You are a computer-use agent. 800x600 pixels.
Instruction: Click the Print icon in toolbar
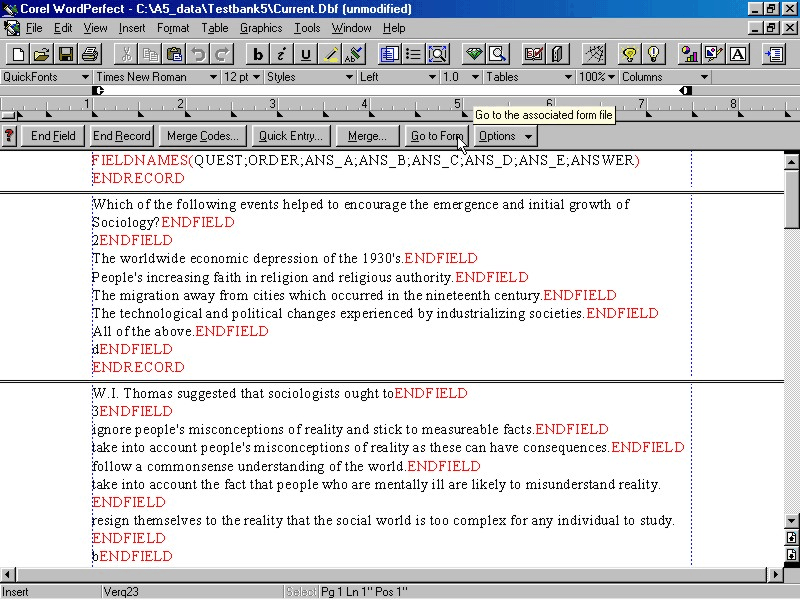[x=90, y=54]
